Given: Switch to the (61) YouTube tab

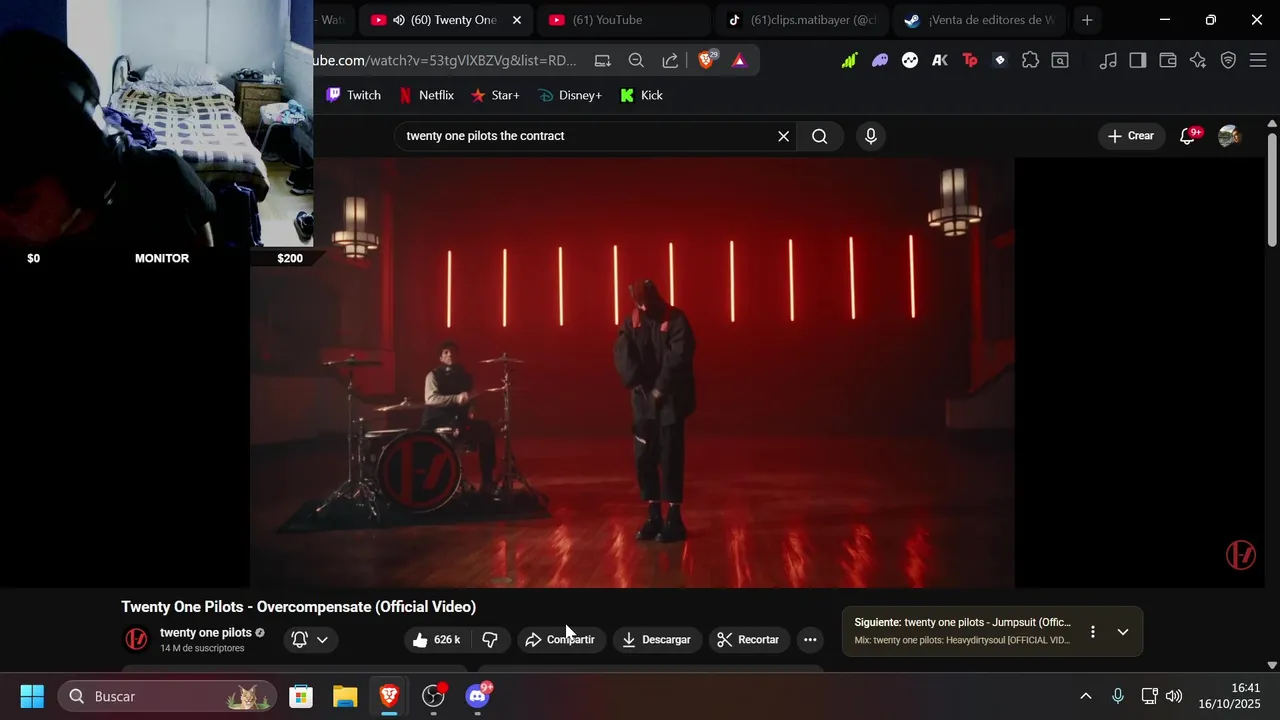Looking at the screenshot, I should click(623, 20).
